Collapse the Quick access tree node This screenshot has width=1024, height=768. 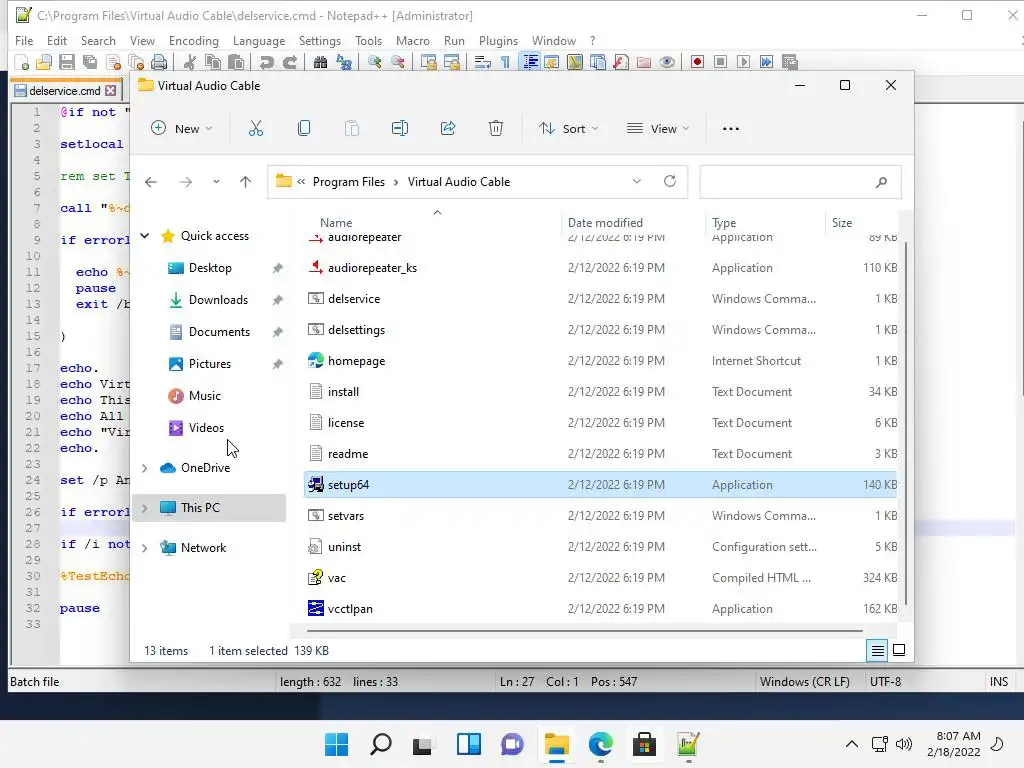coord(145,236)
